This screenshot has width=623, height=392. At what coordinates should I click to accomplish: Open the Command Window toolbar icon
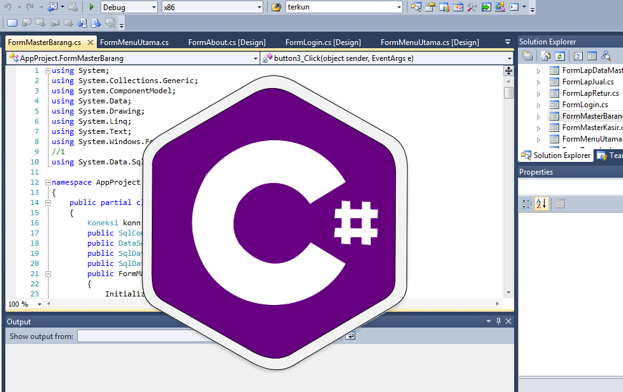[514, 7]
